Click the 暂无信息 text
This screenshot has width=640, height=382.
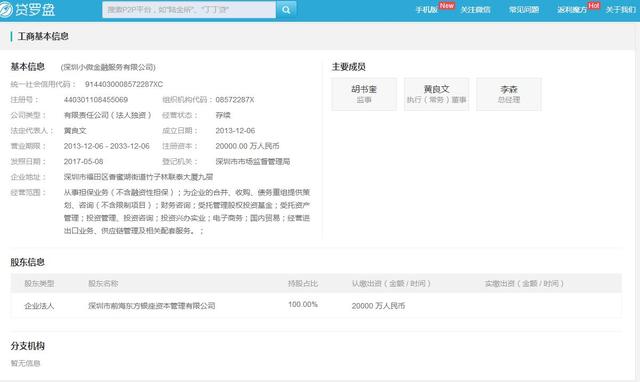(25, 363)
